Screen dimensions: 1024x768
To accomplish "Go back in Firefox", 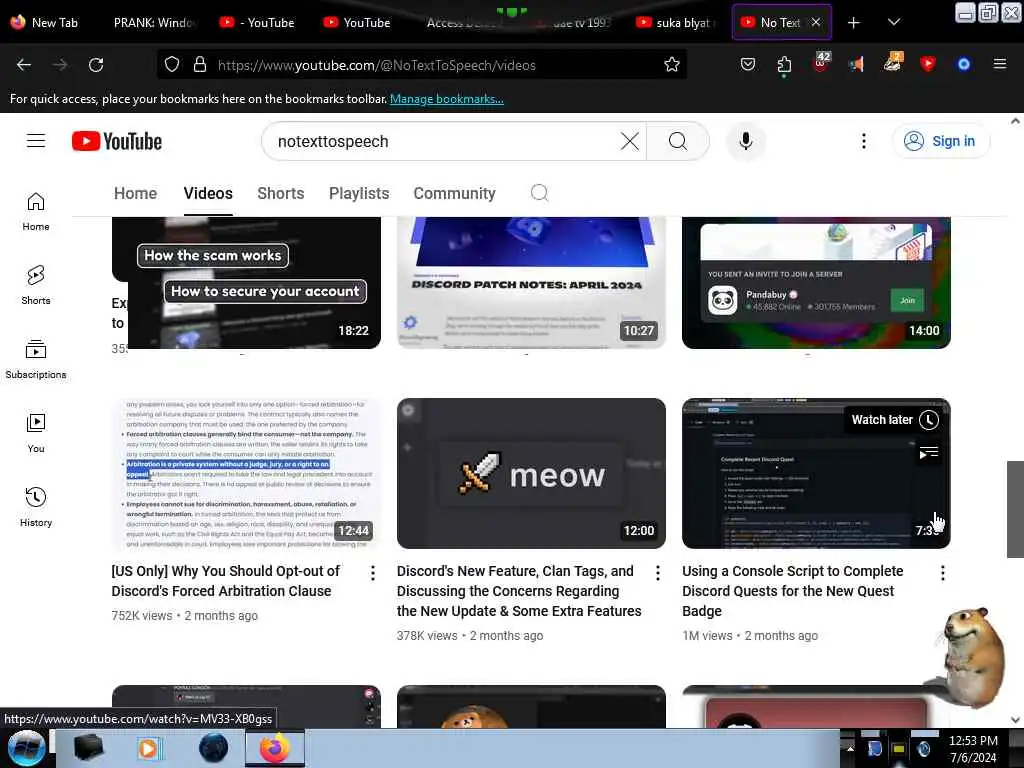I will (24, 65).
